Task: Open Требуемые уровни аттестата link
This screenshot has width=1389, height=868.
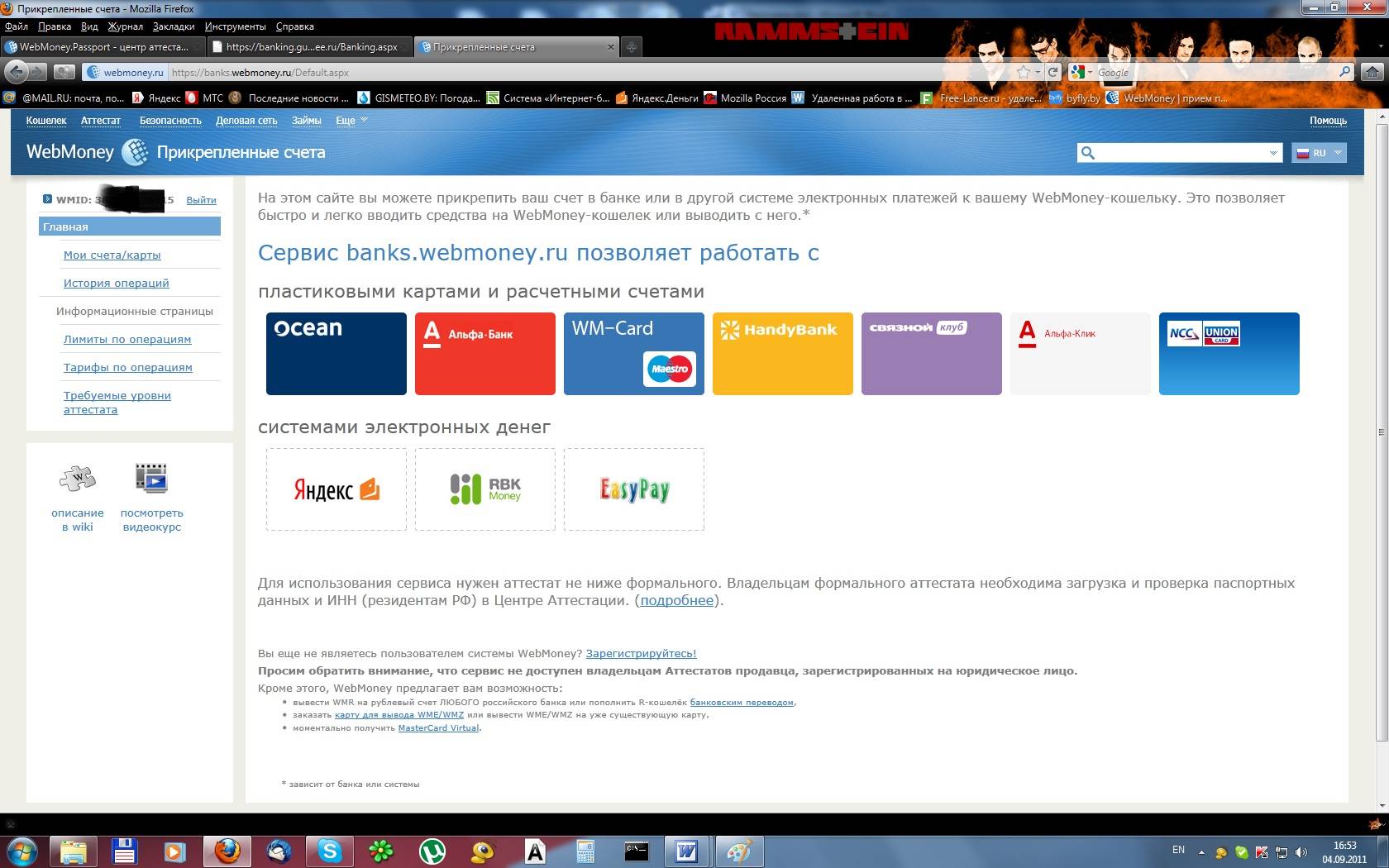Action: [117, 403]
